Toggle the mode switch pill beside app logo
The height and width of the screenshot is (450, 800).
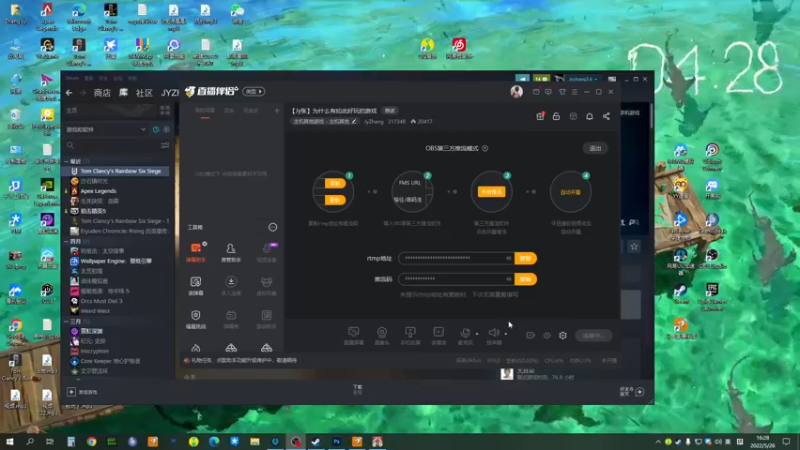[x=254, y=91]
